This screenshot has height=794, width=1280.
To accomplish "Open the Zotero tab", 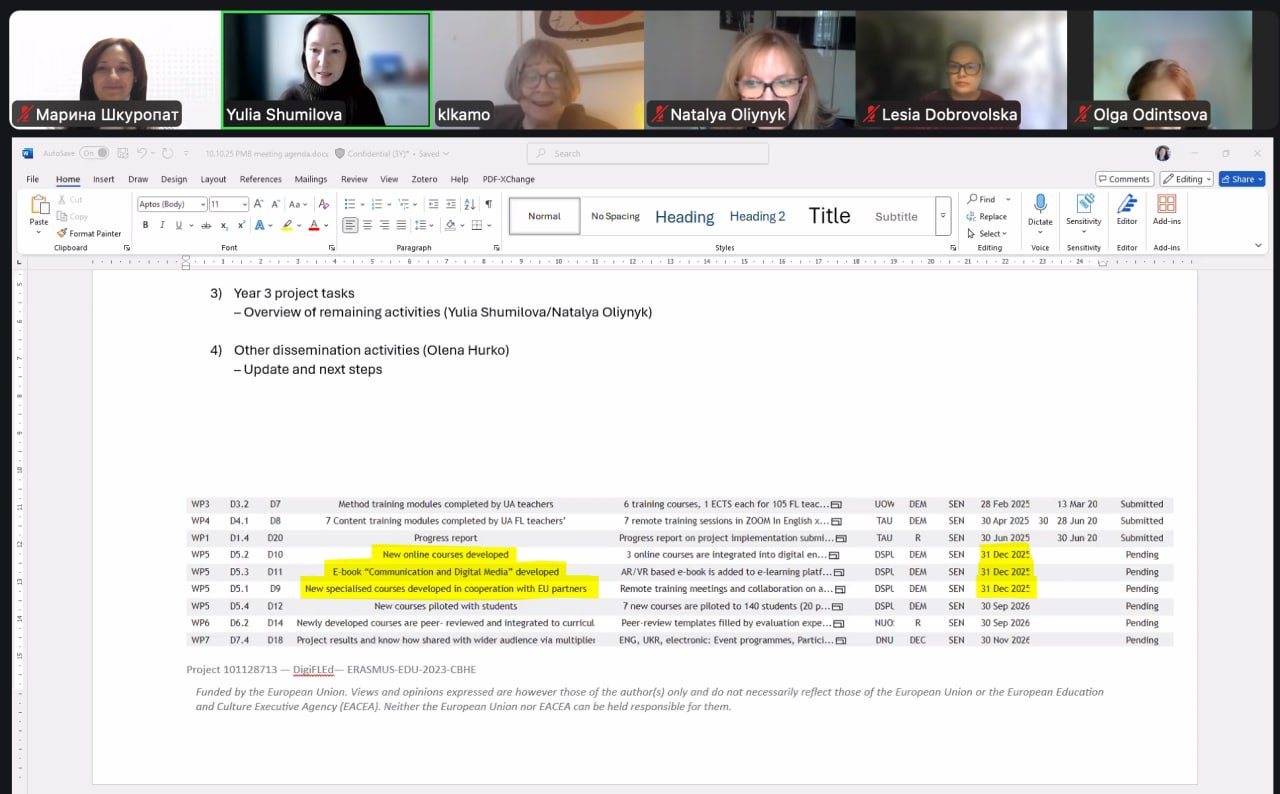I will (424, 179).
